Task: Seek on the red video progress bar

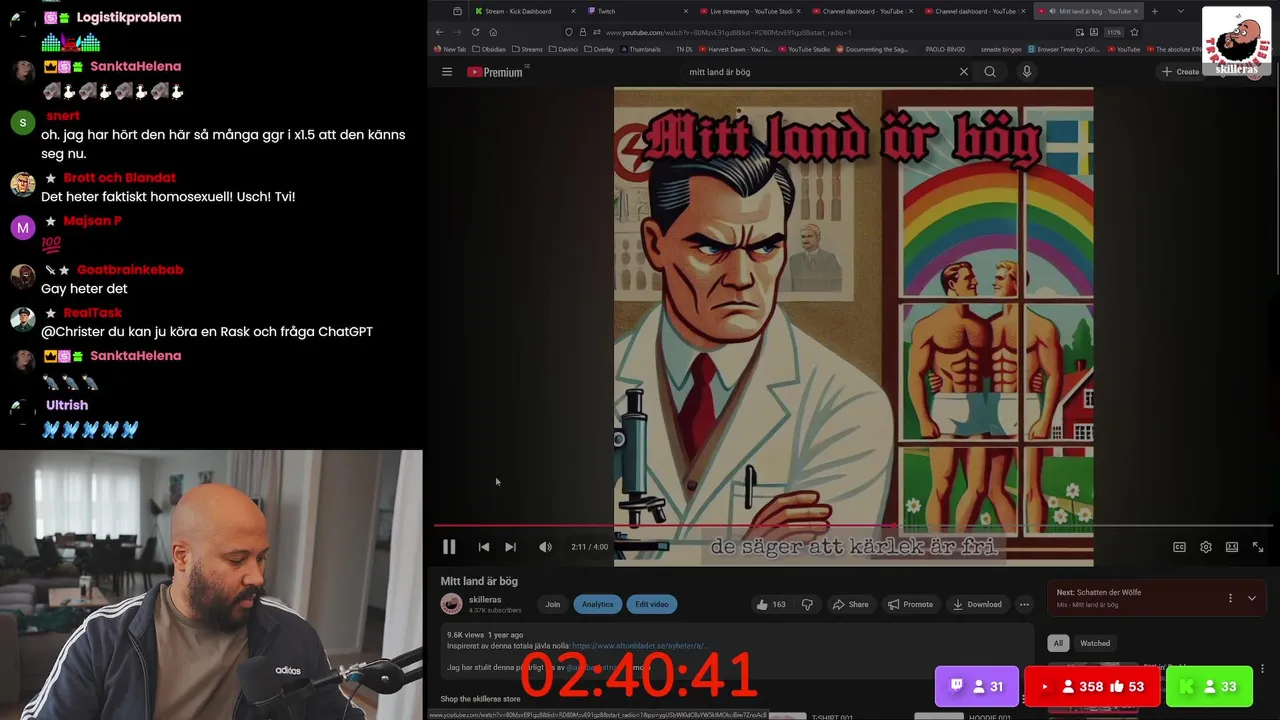Action: click(x=853, y=525)
